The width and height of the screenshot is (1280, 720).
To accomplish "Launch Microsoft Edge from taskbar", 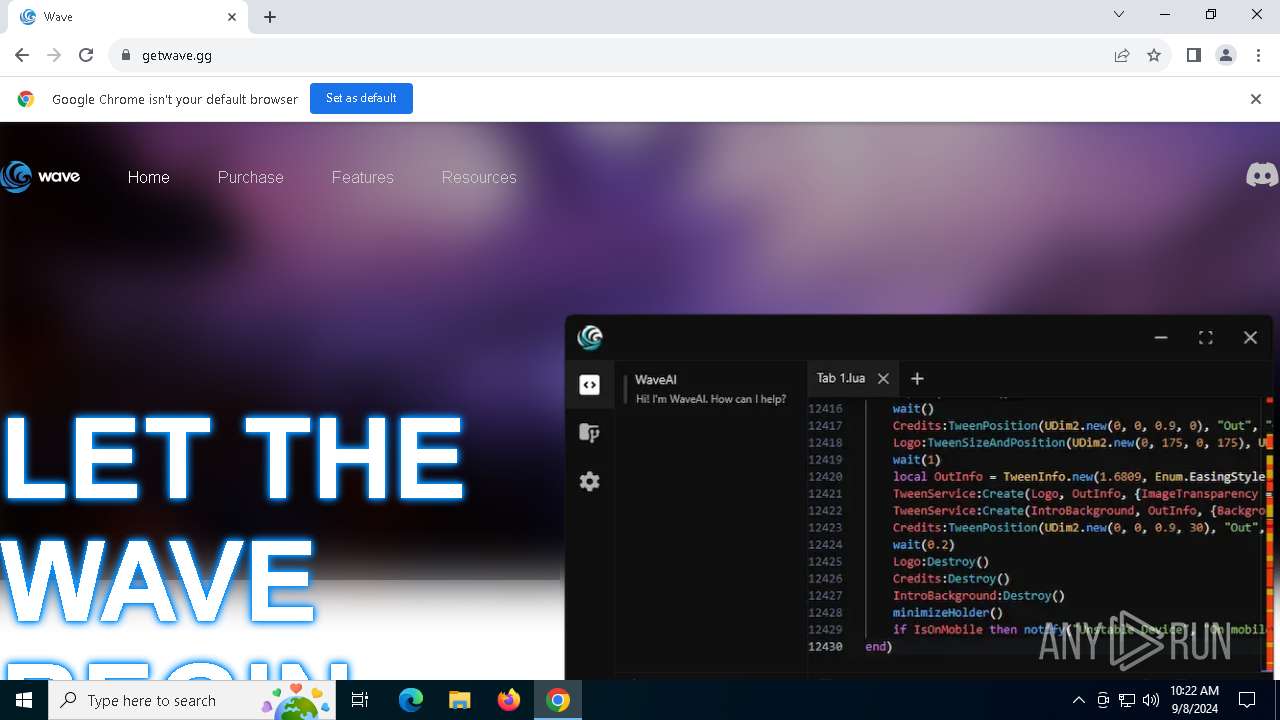I will (411, 700).
